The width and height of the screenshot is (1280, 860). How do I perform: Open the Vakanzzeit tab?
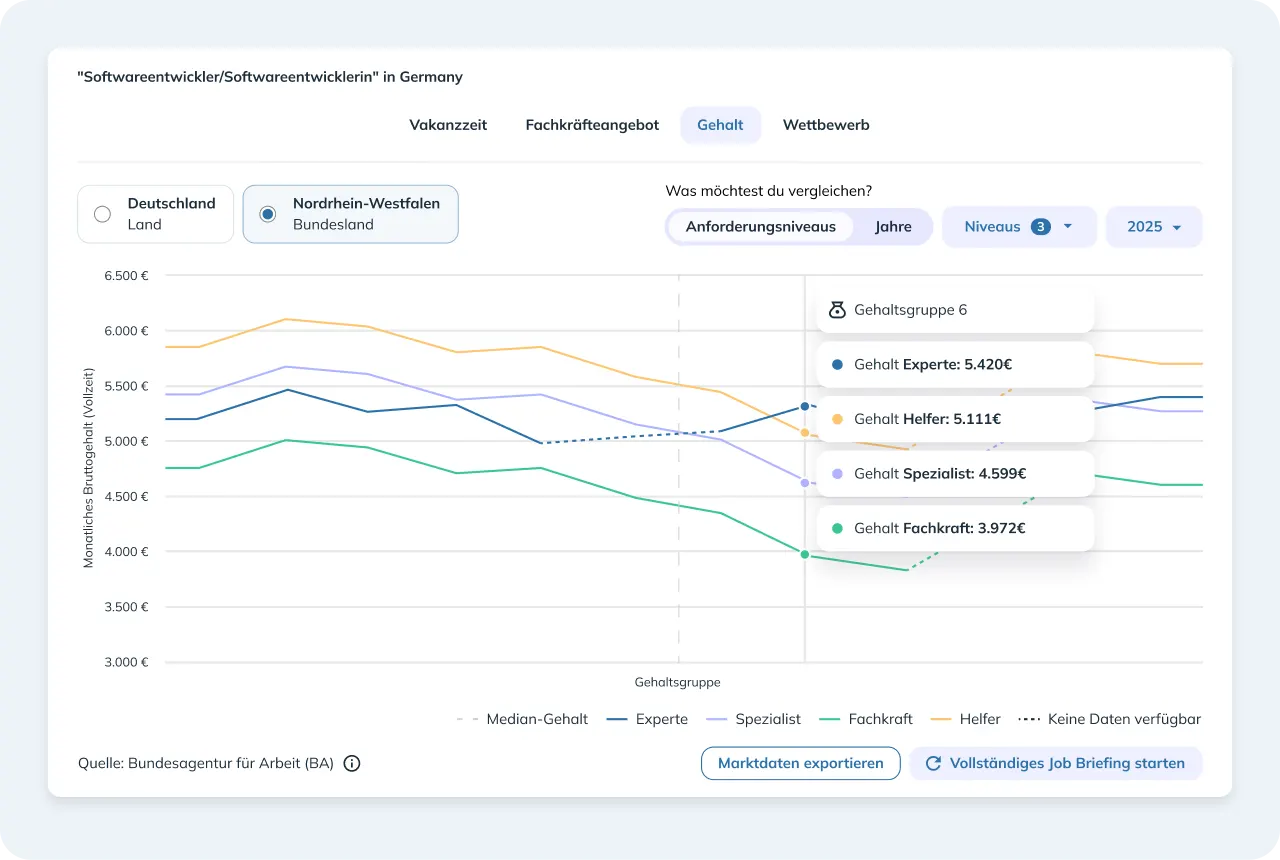tap(448, 125)
